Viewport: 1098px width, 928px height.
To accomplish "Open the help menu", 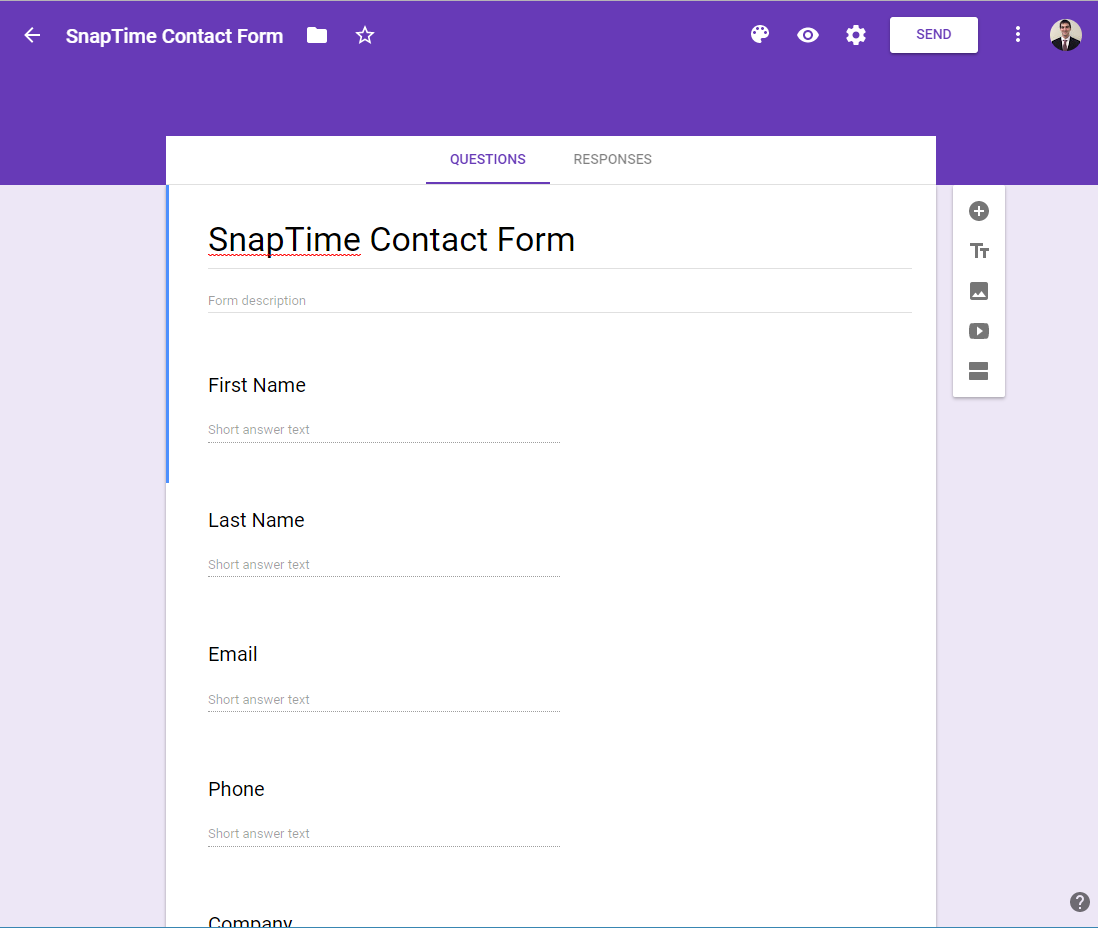I will [x=1078, y=901].
